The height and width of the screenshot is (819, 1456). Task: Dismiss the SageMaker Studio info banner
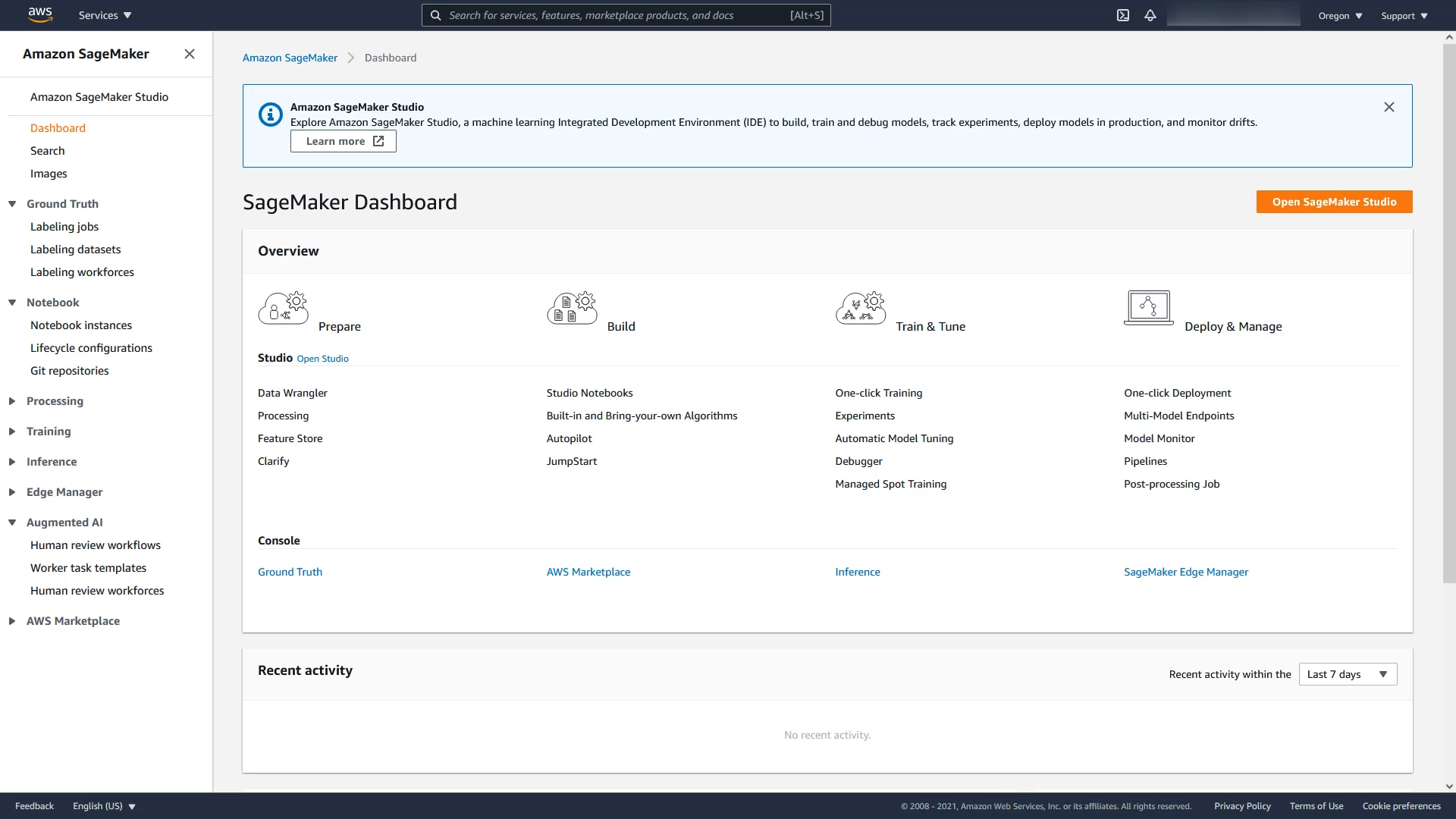click(1389, 107)
